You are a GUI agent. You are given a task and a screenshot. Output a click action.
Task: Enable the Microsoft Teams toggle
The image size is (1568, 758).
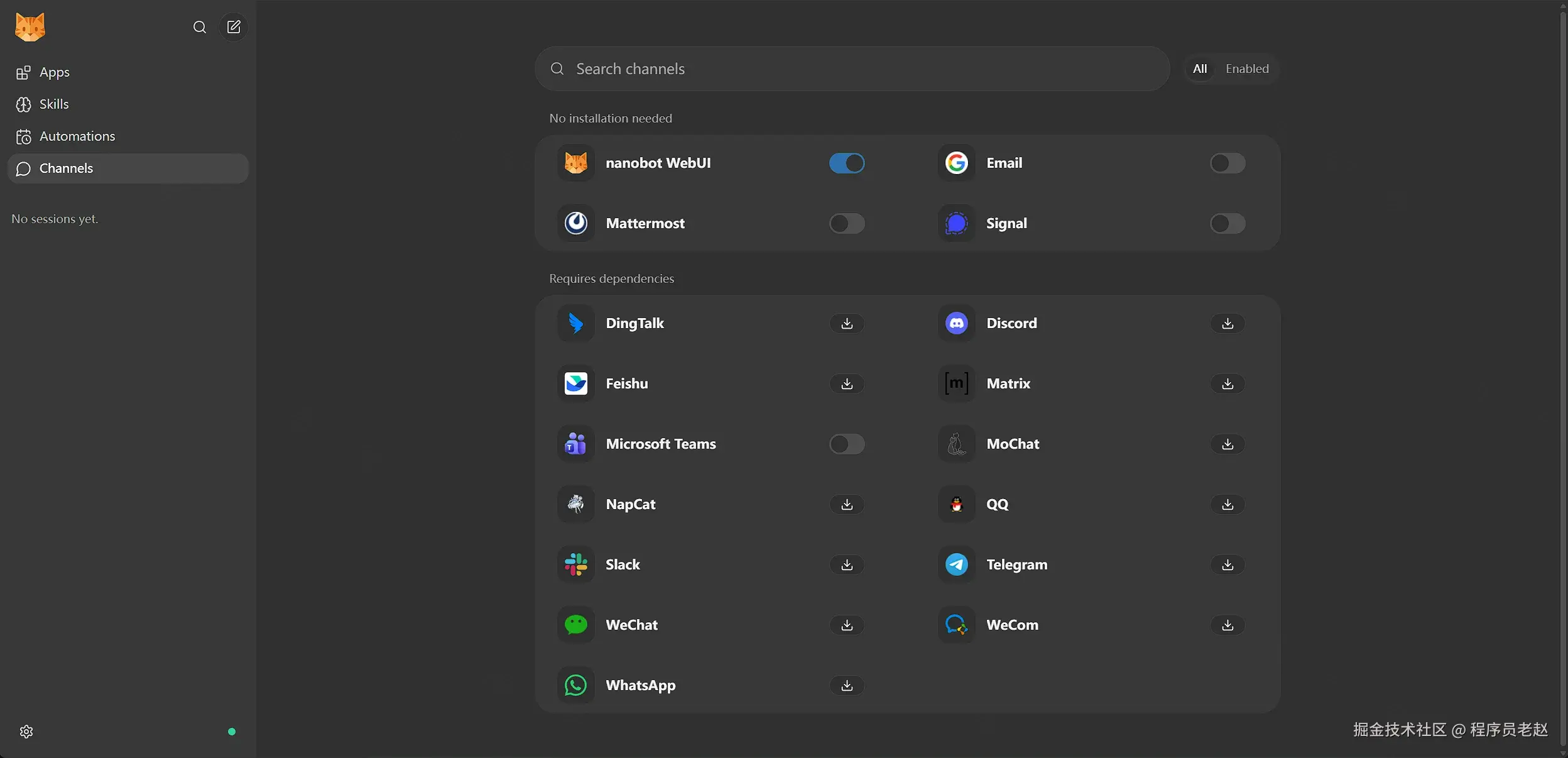(x=847, y=444)
